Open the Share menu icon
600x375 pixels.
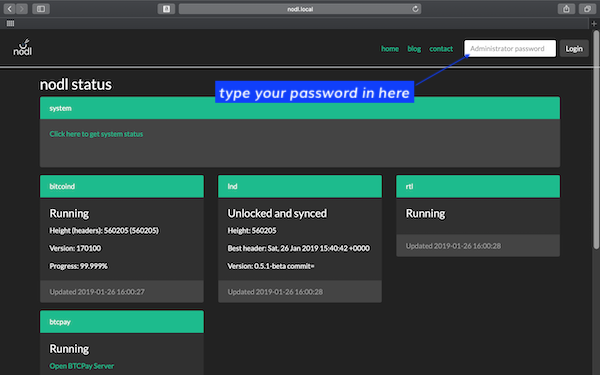coord(566,9)
